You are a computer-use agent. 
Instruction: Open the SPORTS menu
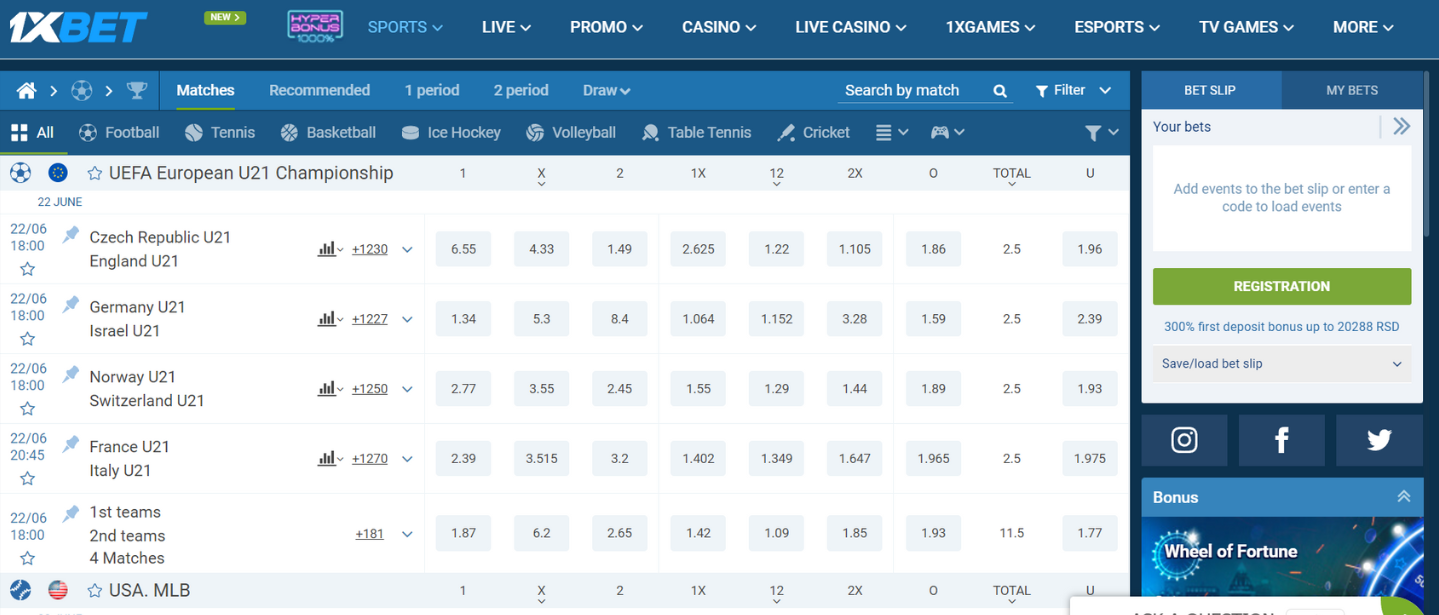pos(405,28)
